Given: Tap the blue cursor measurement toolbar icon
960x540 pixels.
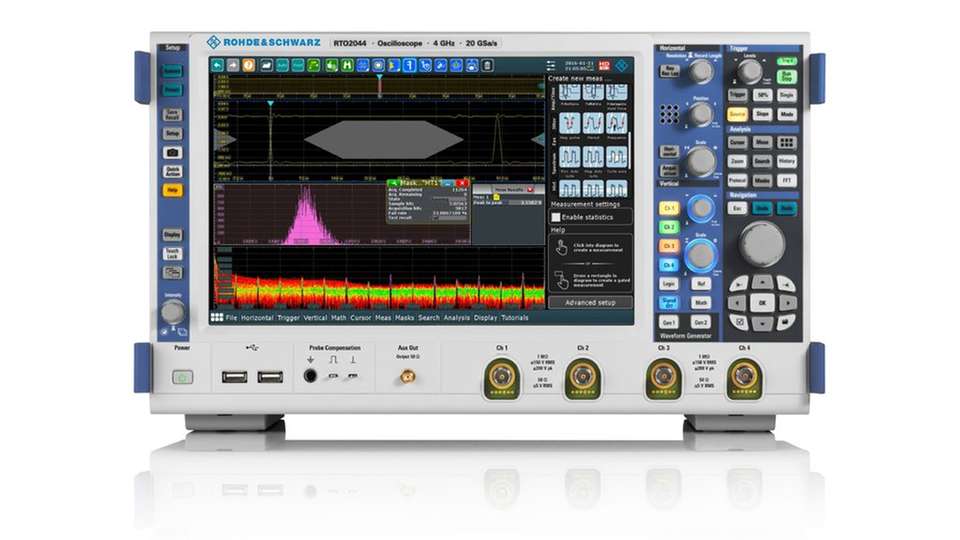Looking at the screenshot, I should tap(410, 66).
